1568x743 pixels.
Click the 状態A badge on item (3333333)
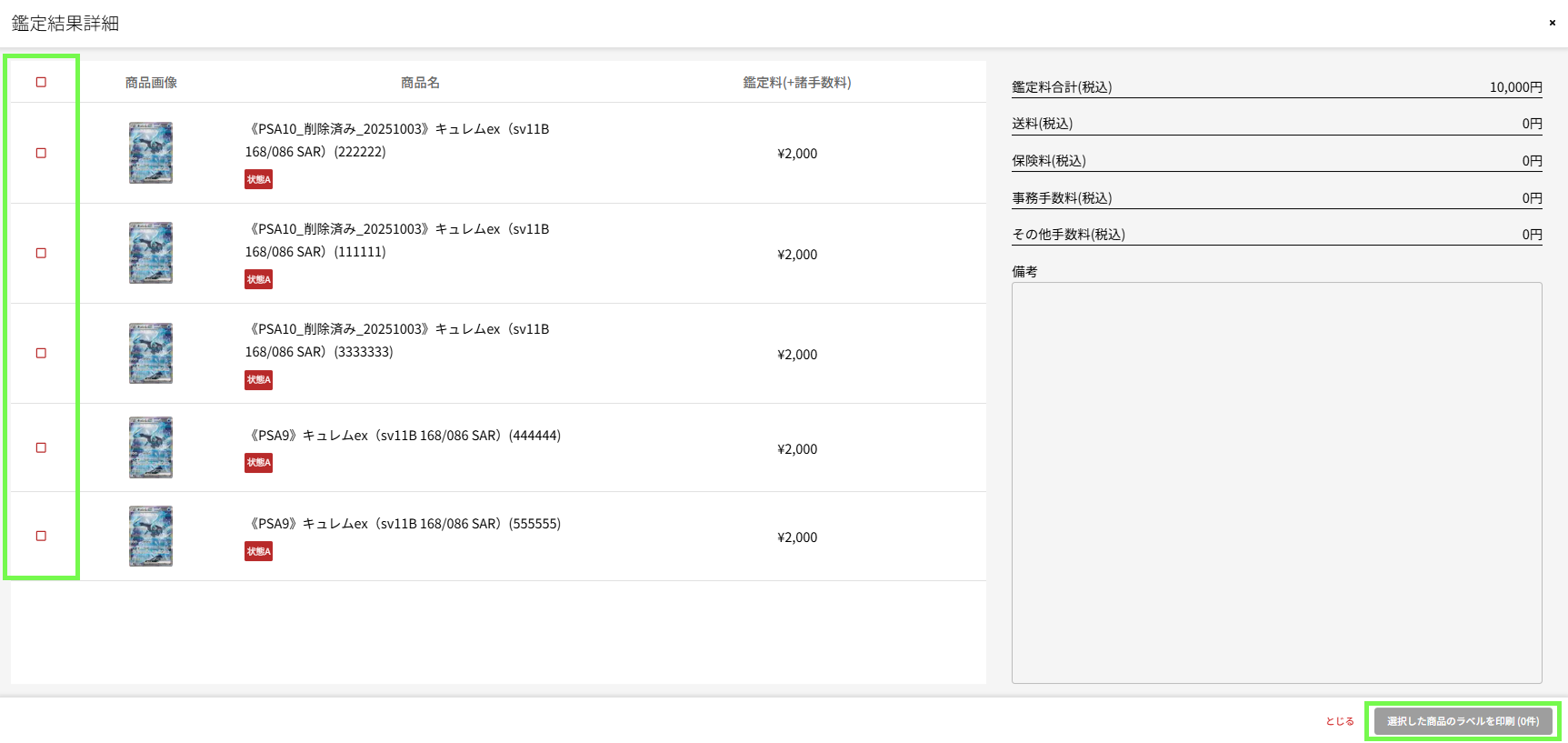[x=258, y=379]
